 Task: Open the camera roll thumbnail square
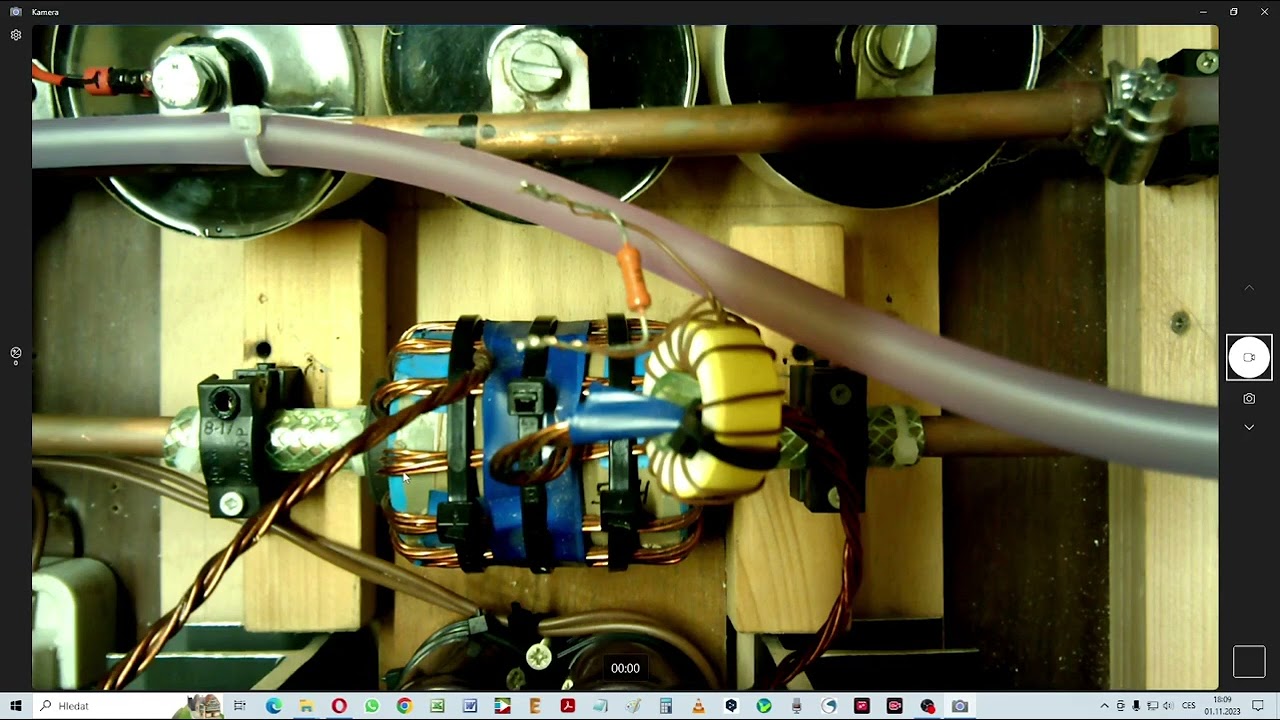tap(1249, 661)
